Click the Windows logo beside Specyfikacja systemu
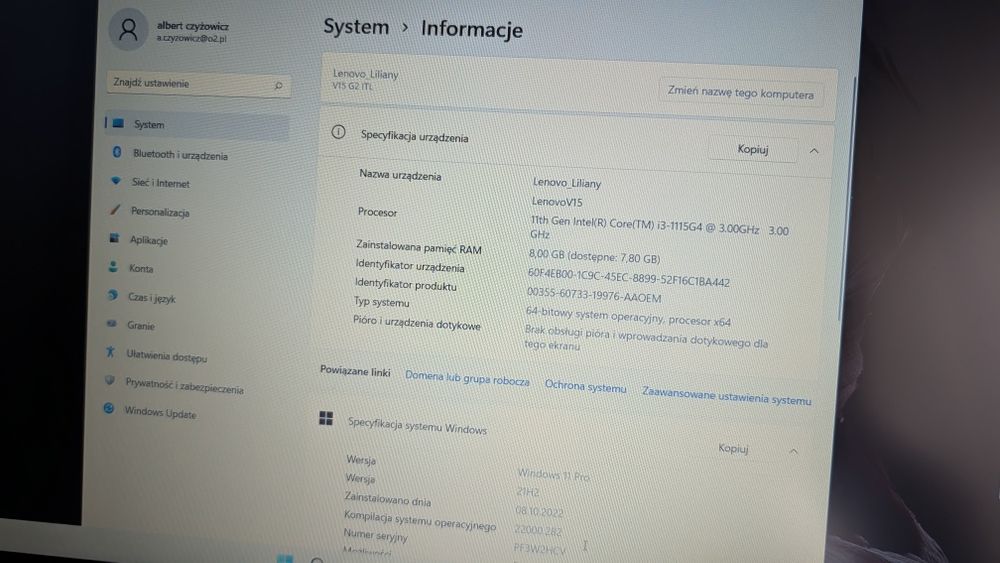The height and width of the screenshot is (563, 1000). click(326, 418)
